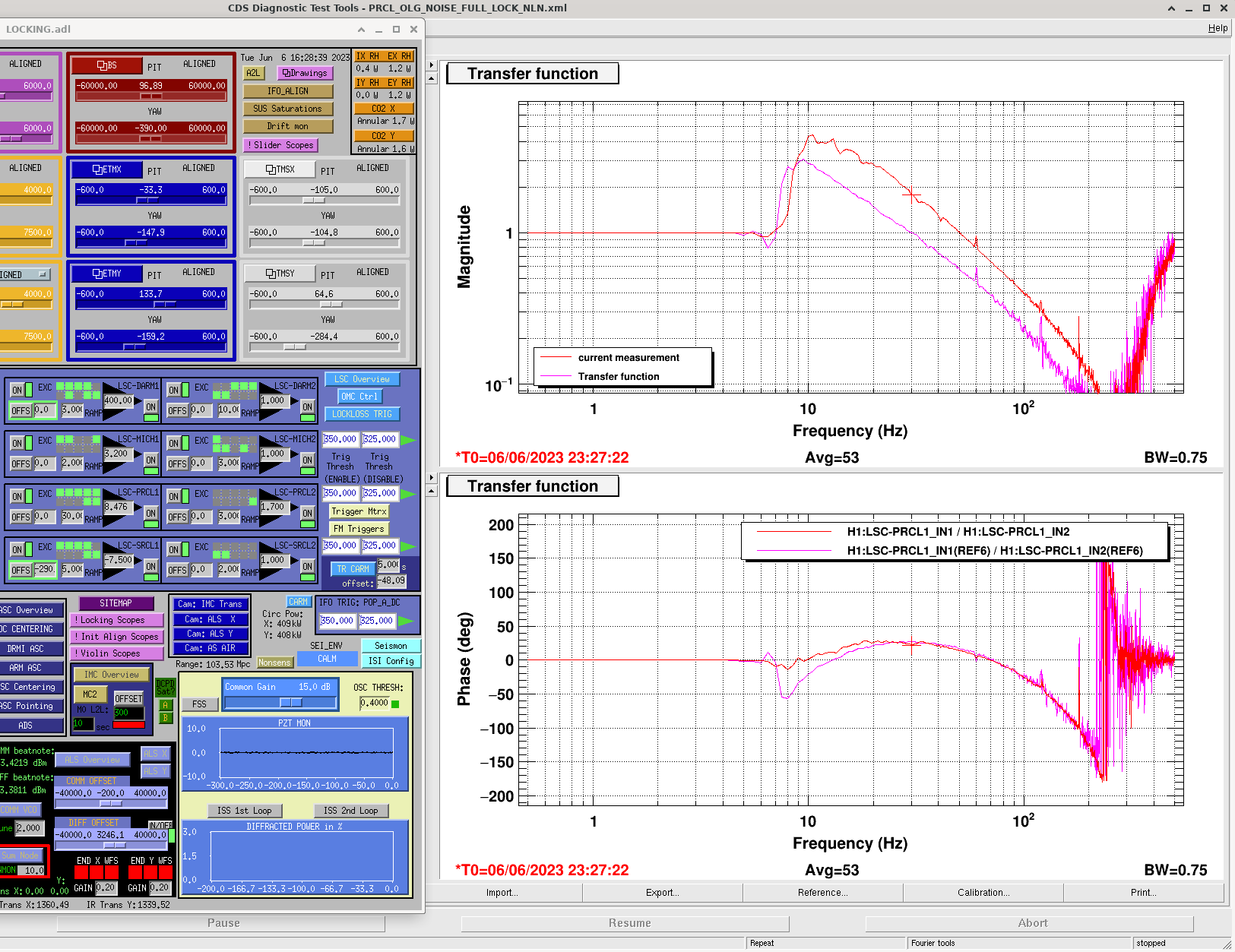1235x952 pixels.
Task: Expand the Violin Scopes command menu
Action: [x=116, y=653]
